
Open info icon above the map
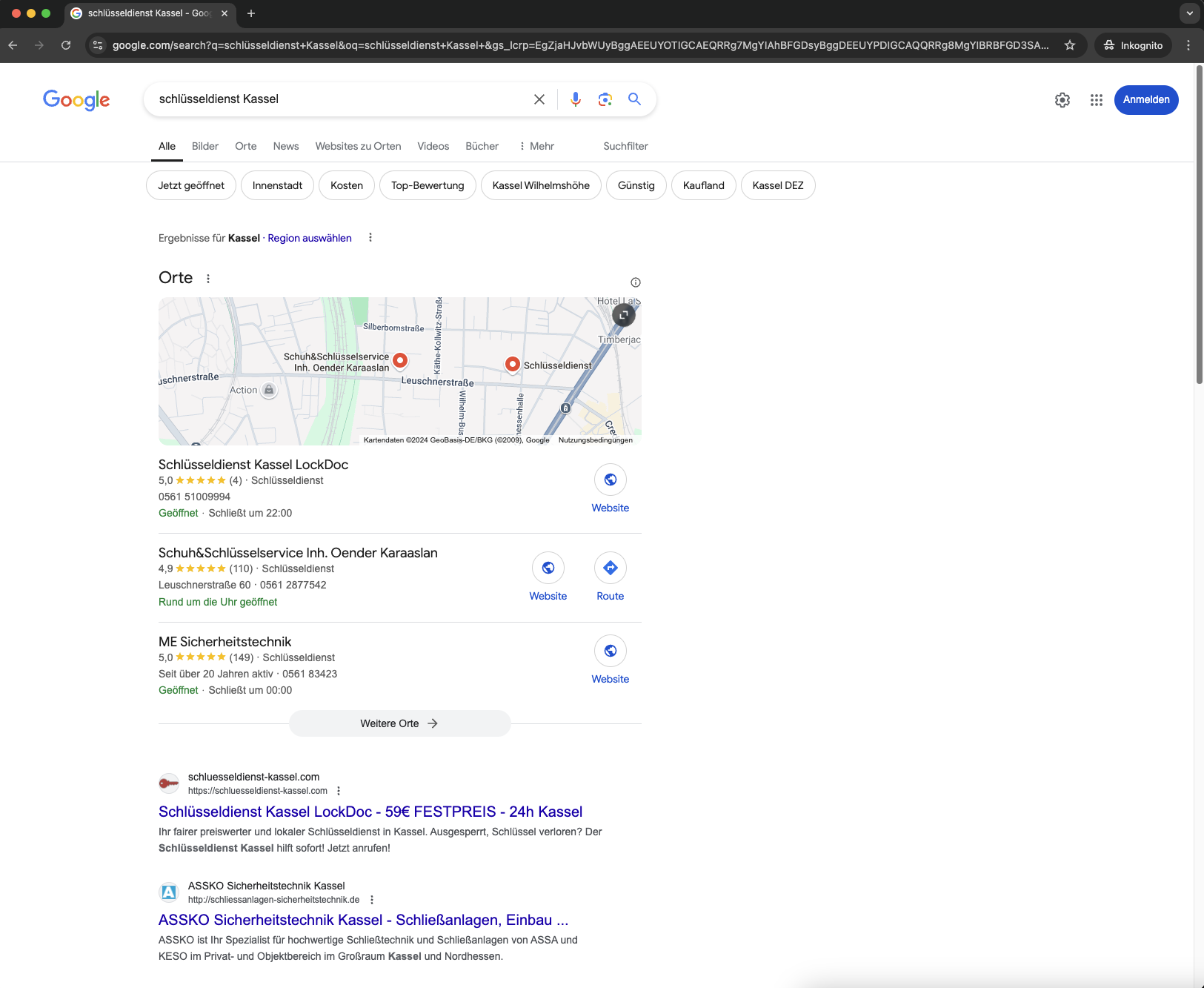(x=636, y=282)
